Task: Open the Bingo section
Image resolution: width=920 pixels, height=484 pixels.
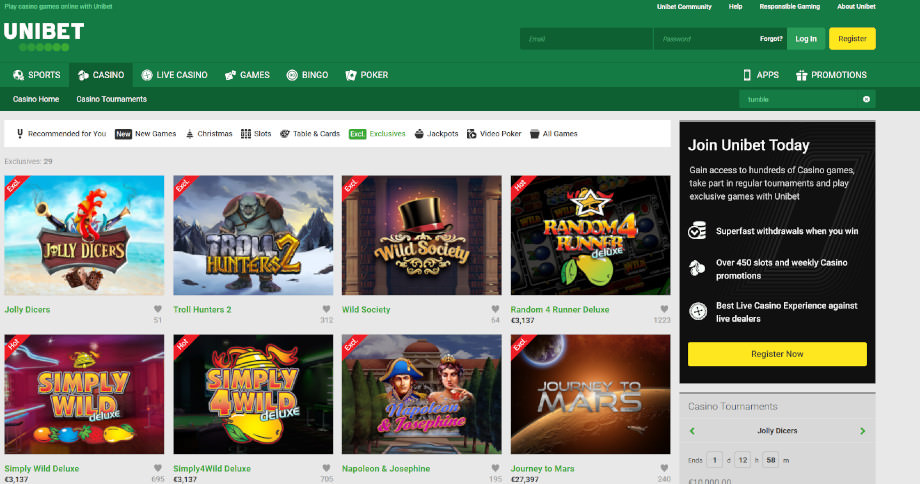Action: (x=307, y=75)
